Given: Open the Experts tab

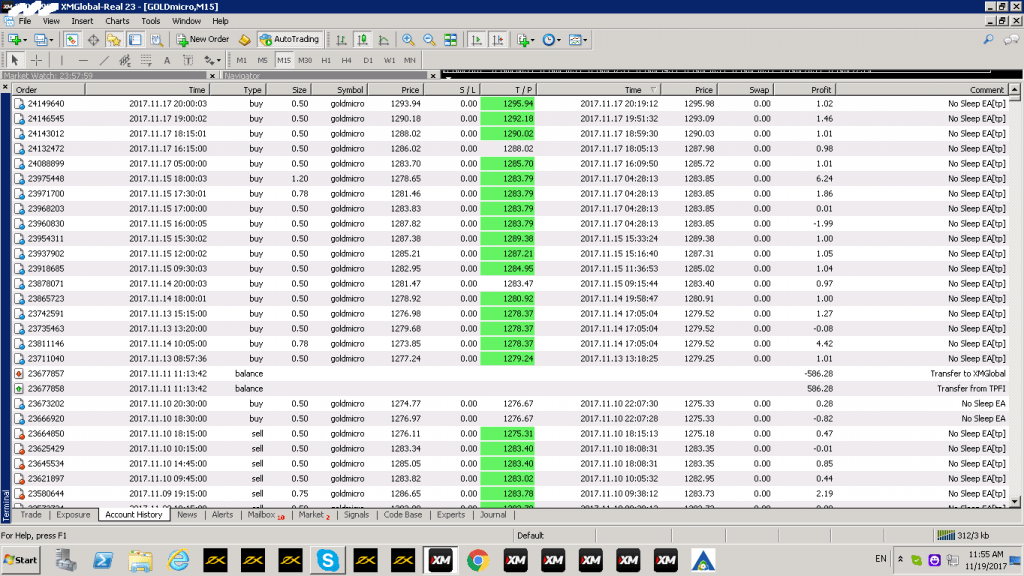Looking at the screenshot, I should tap(451, 515).
